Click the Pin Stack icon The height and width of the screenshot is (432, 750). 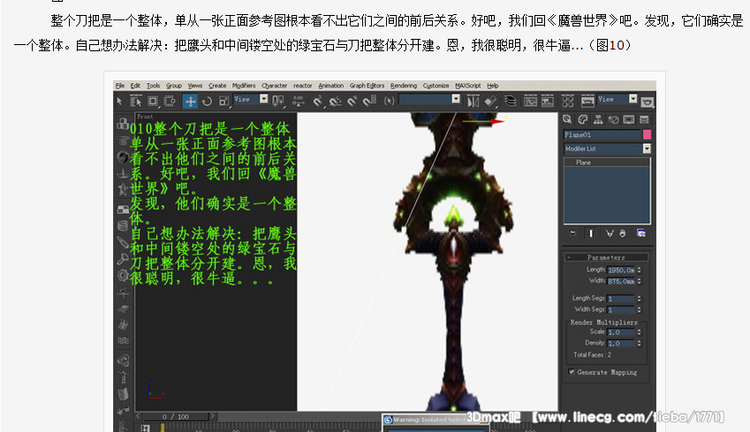pos(572,233)
